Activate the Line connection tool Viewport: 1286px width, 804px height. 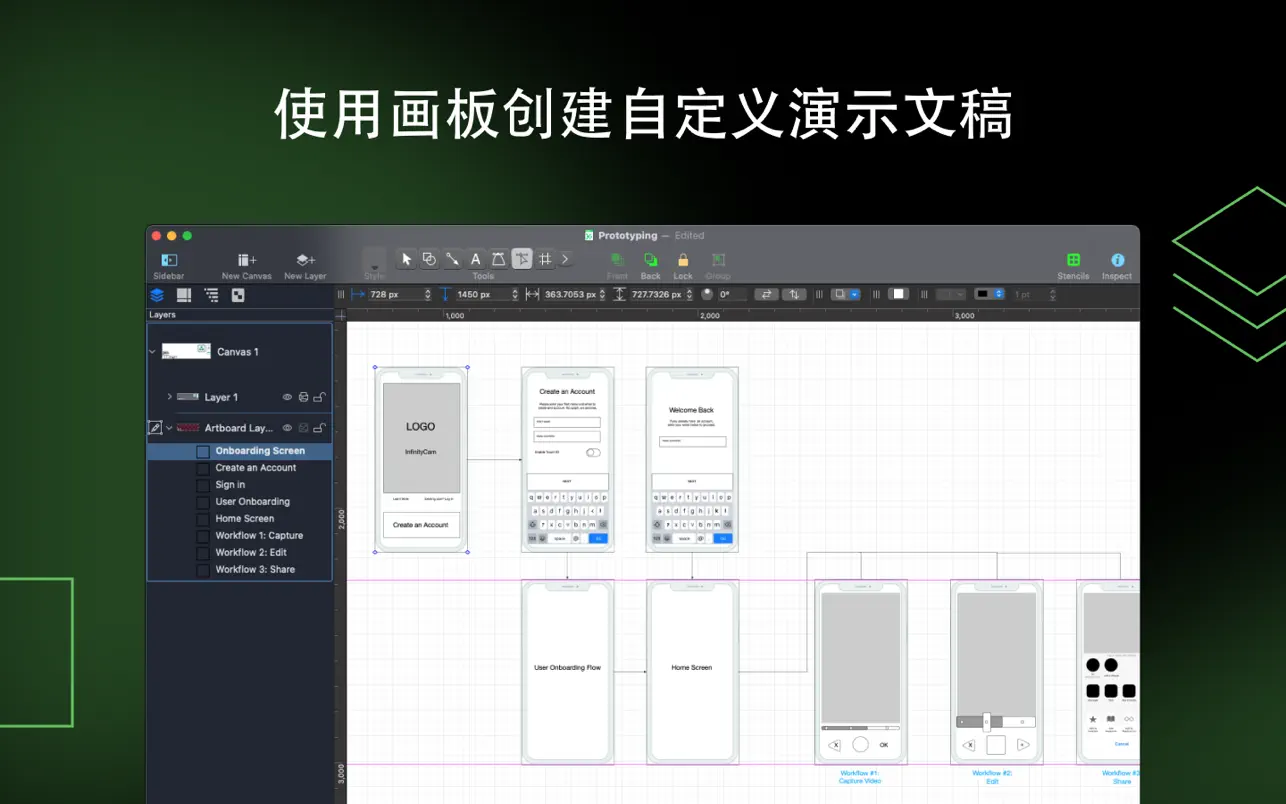[x=452, y=259]
